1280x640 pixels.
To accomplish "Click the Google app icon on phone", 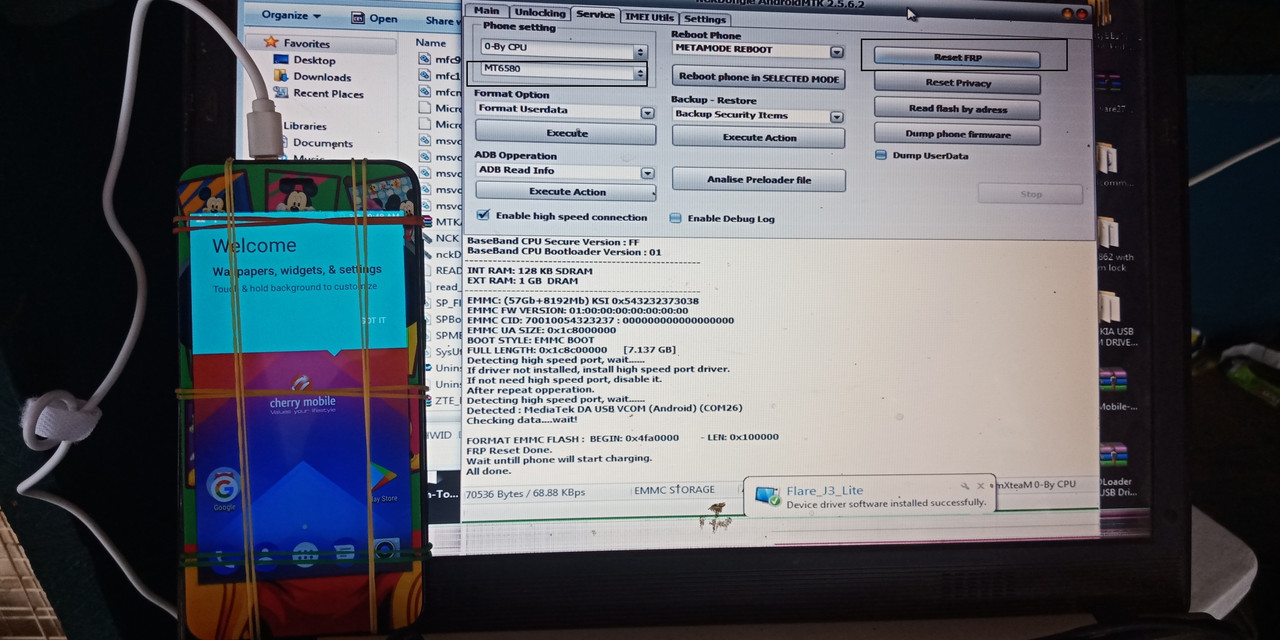I will [223, 486].
